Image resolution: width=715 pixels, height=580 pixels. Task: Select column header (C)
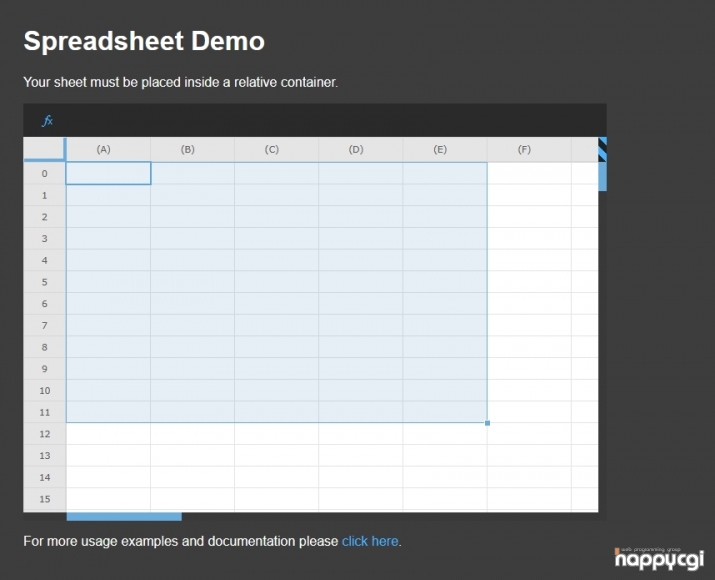(276, 150)
